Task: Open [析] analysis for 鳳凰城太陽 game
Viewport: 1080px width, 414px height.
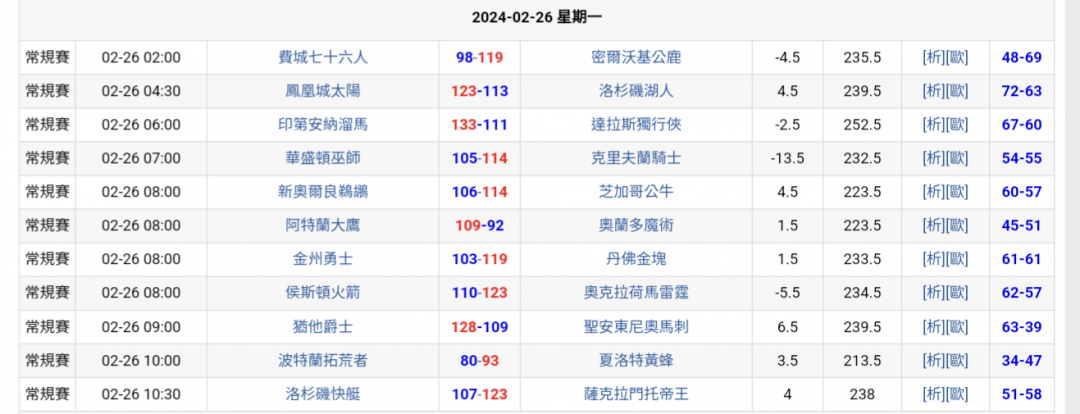Action: (x=933, y=91)
